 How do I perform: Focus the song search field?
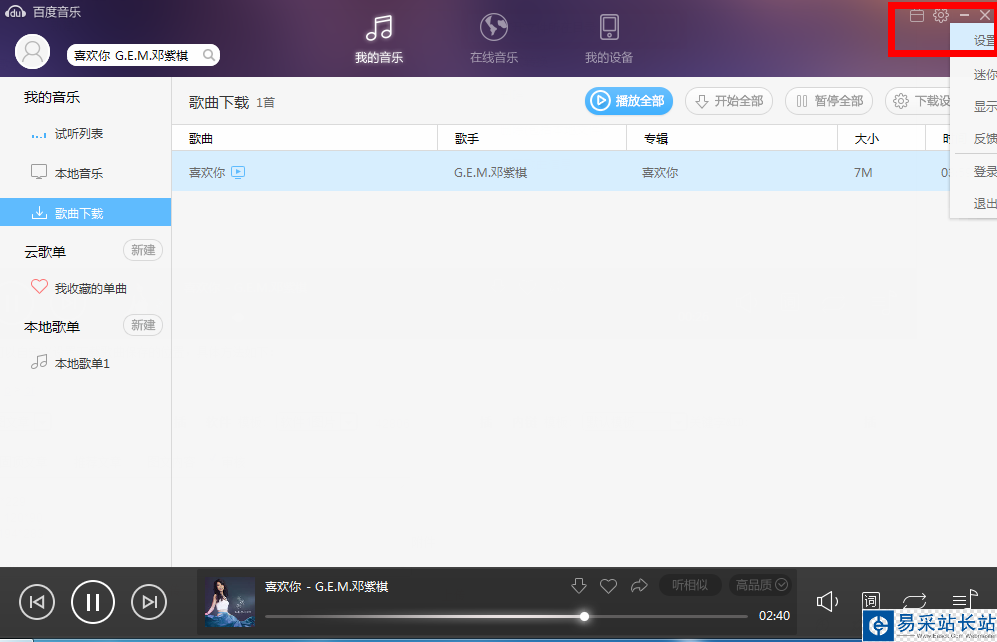coord(143,55)
